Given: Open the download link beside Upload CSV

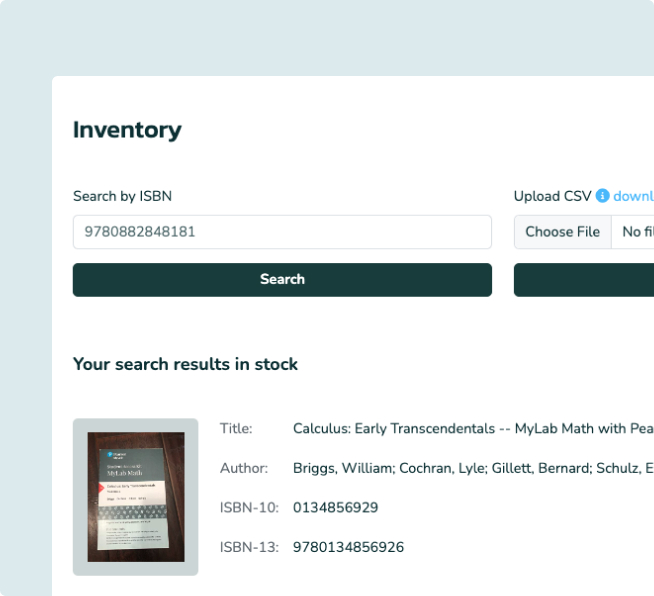Looking at the screenshot, I should click(x=633, y=196).
